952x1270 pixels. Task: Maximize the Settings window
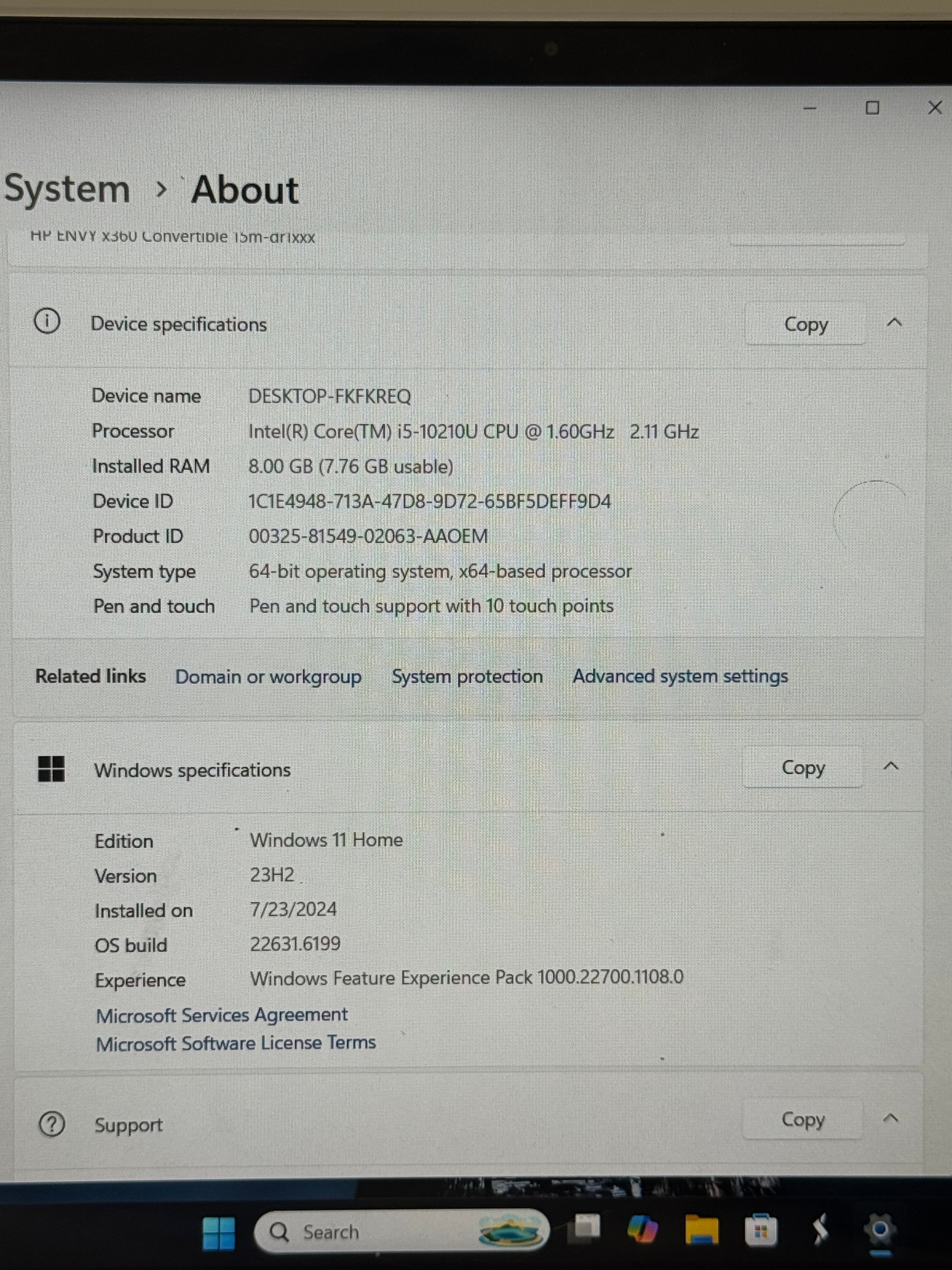point(872,107)
